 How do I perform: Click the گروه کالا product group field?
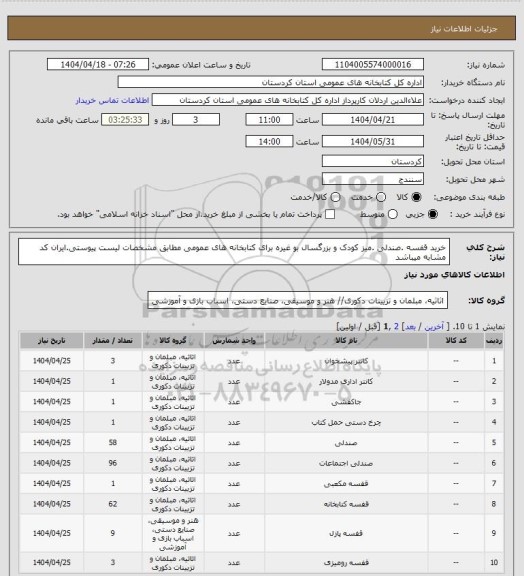click(298, 300)
